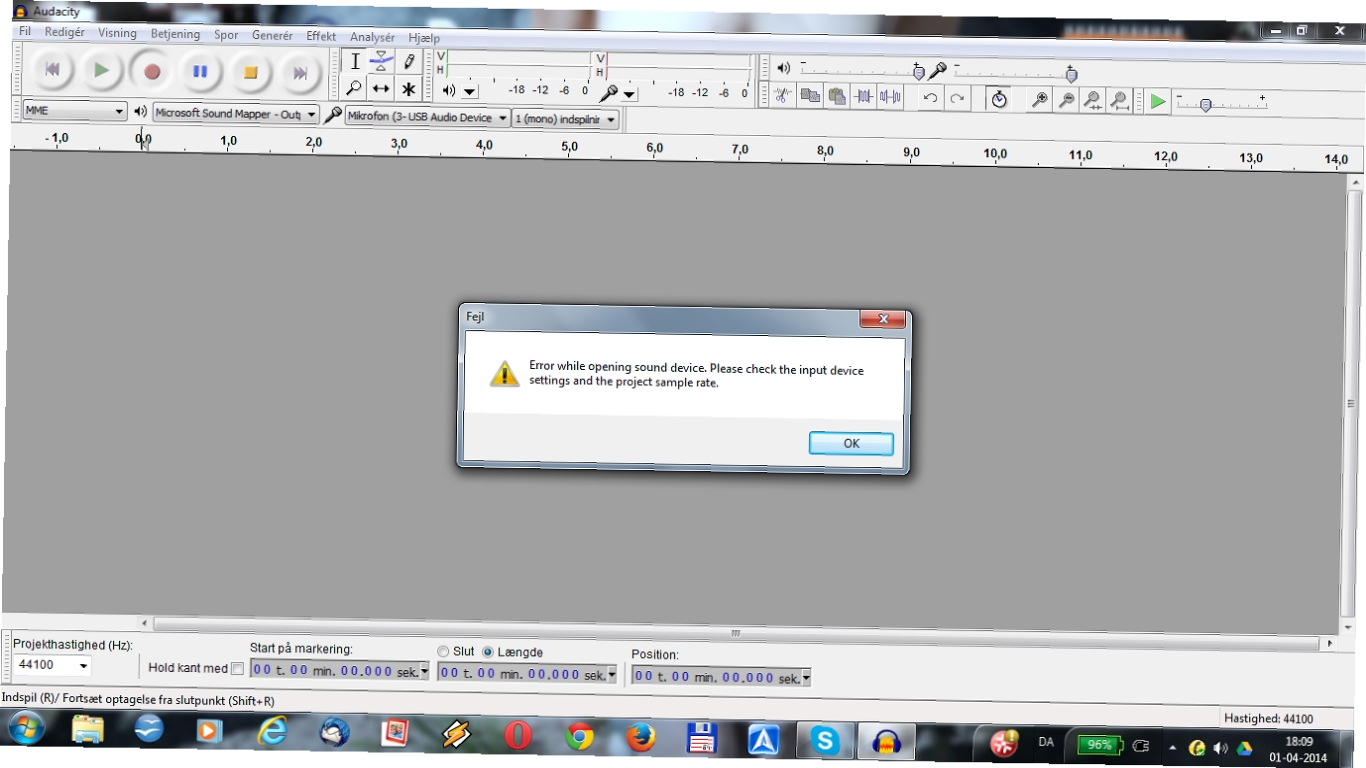Viewport: 1366px width, 768px height.
Task: Select the Slut radio button
Action: tap(443, 651)
